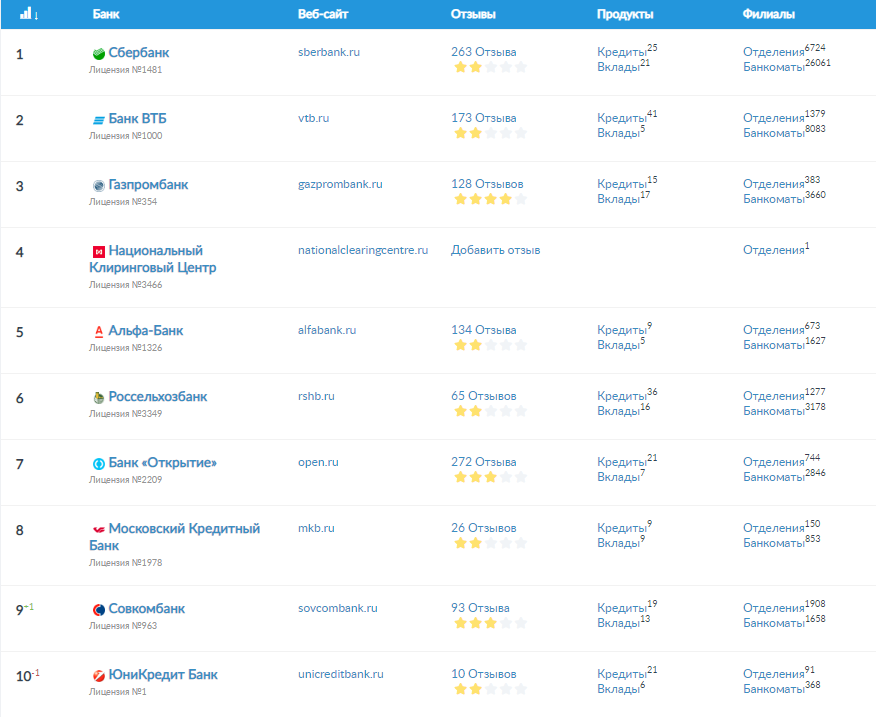Visit the open.ru website link
The height and width of the screenshot is (717, 876).
318,462
